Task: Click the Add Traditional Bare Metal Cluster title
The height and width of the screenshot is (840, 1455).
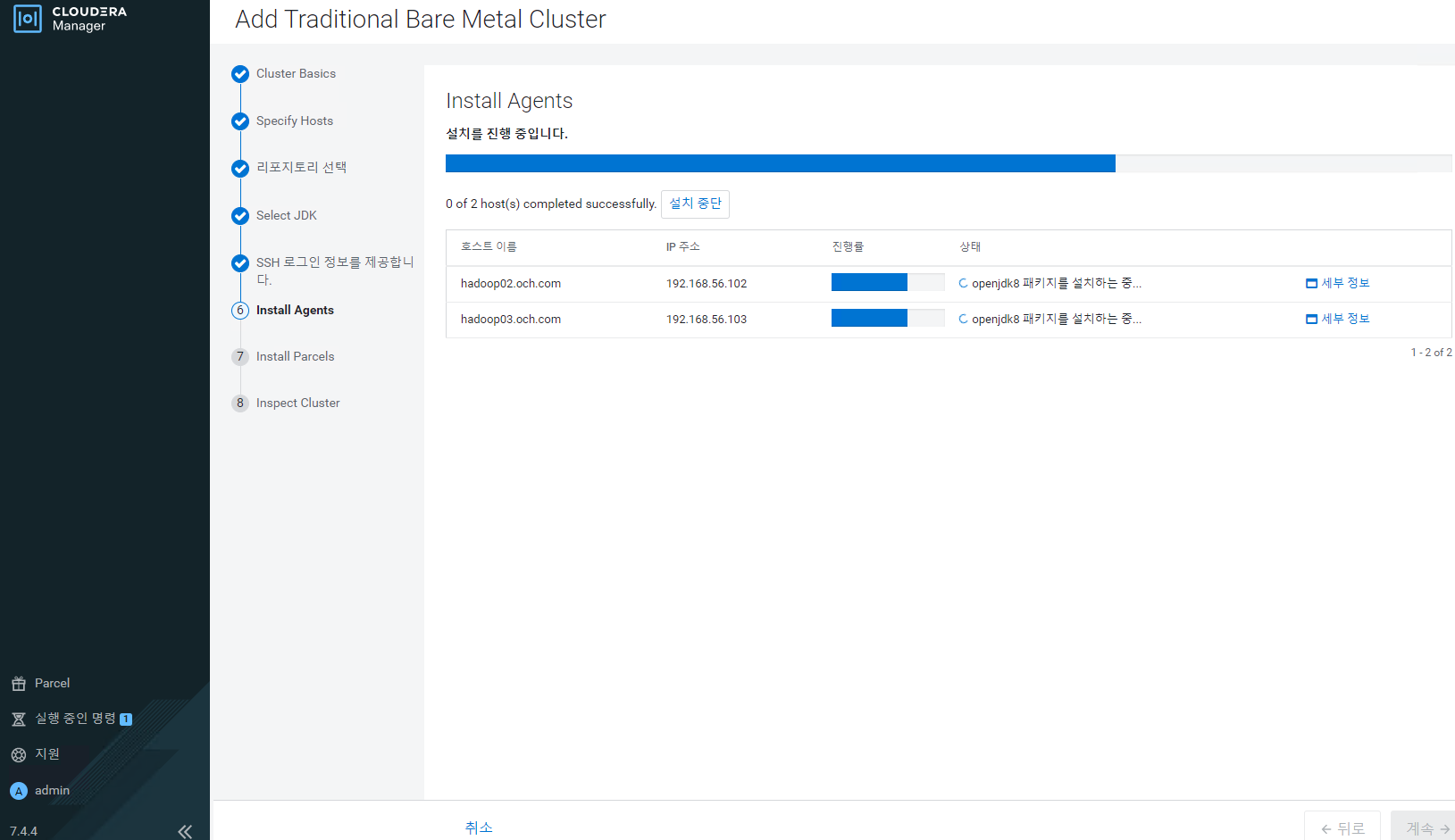Action: click(421, 20)
